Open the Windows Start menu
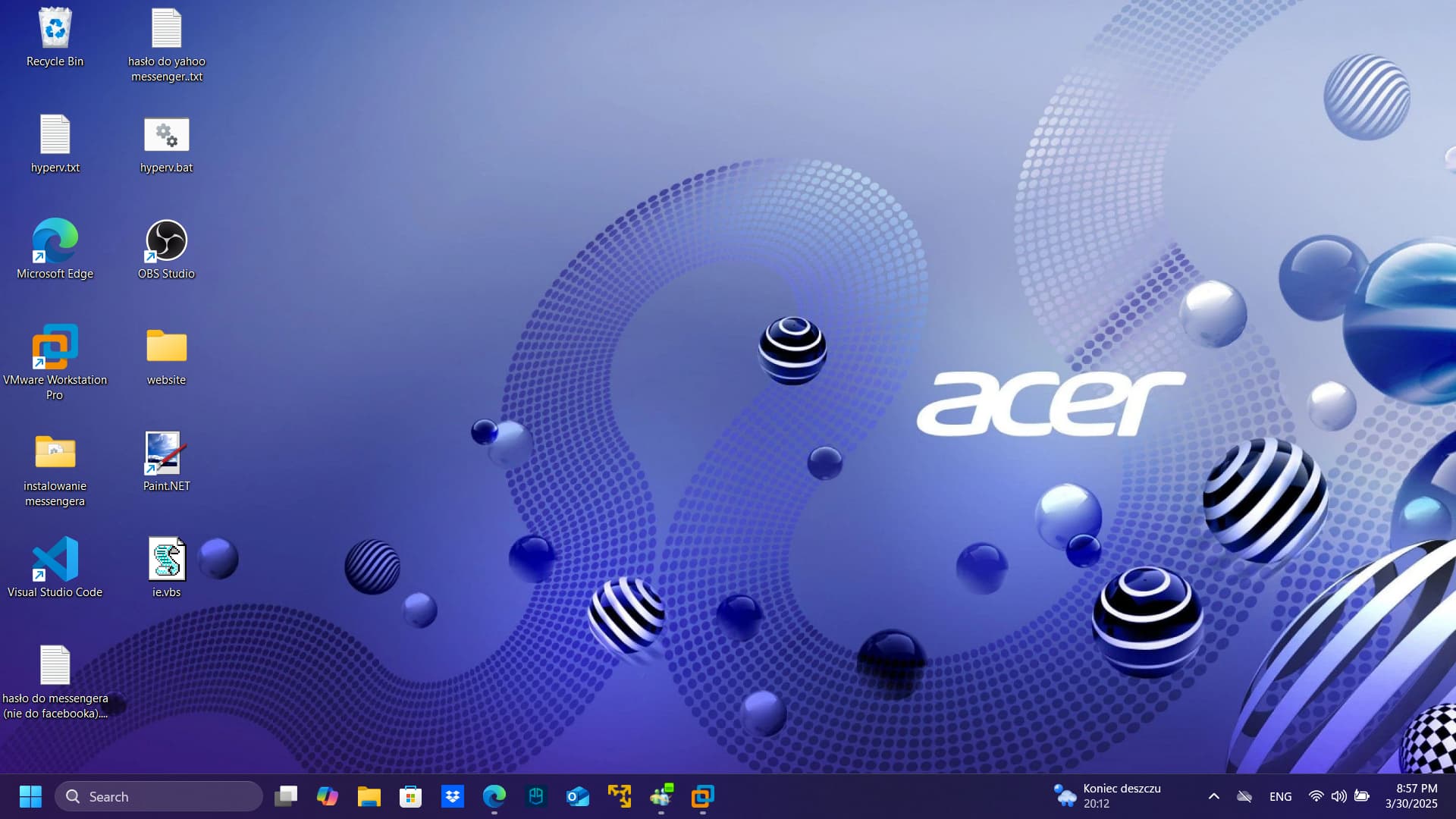Viewport: 1456px width, 819px height. (30, 796)
